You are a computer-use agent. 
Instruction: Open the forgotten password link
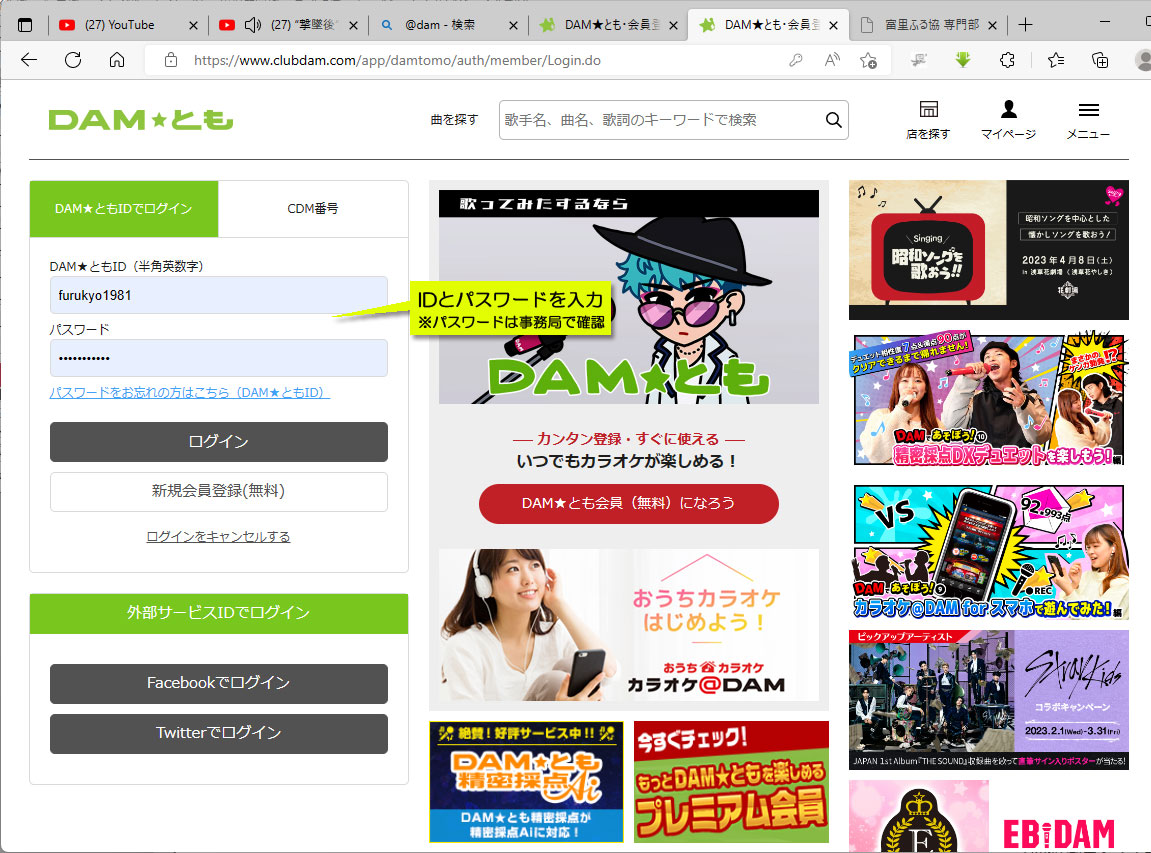pyautogui.click(x=189, y=393)
